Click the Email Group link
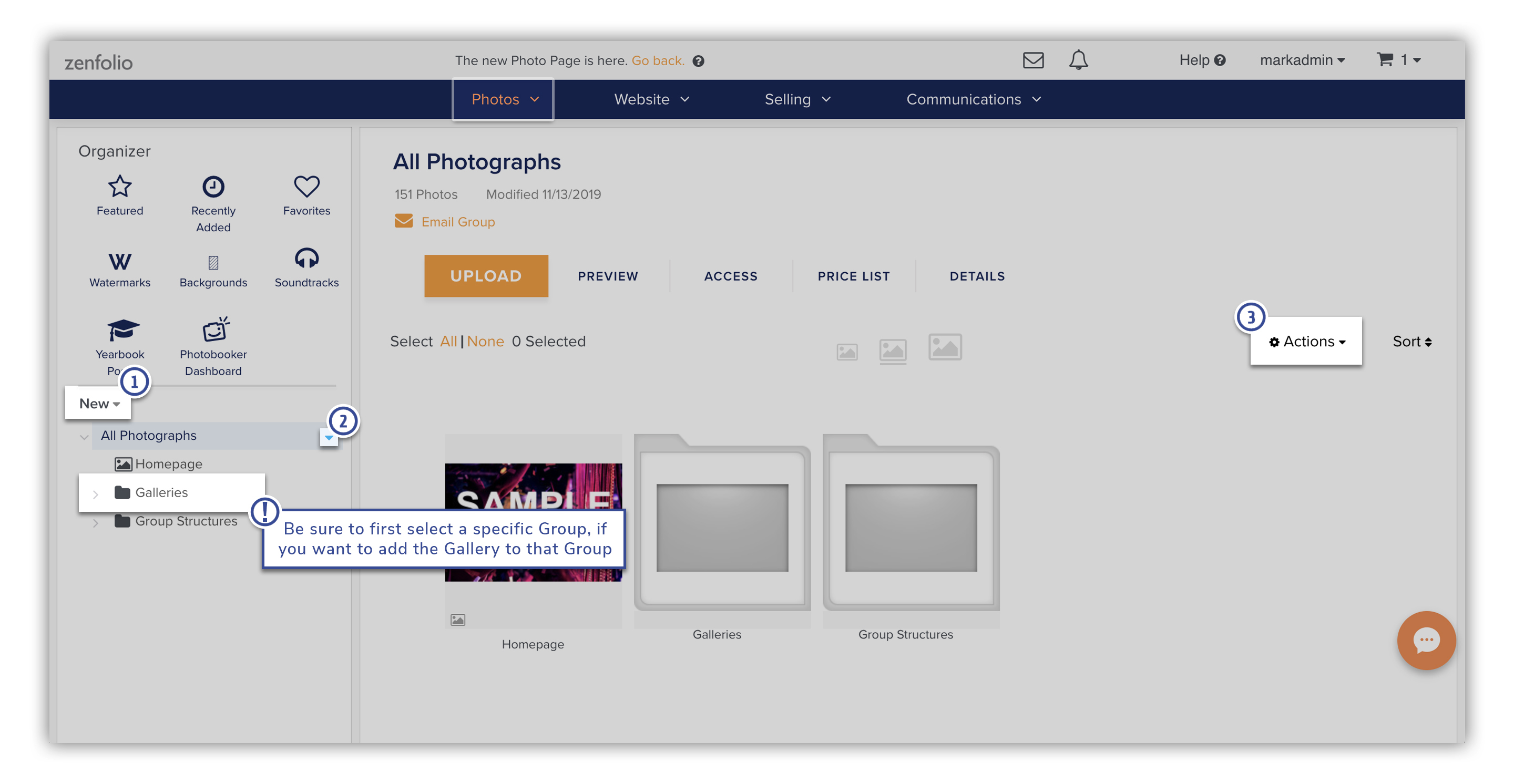1514x784 pixels. click(x=458, y=221)
